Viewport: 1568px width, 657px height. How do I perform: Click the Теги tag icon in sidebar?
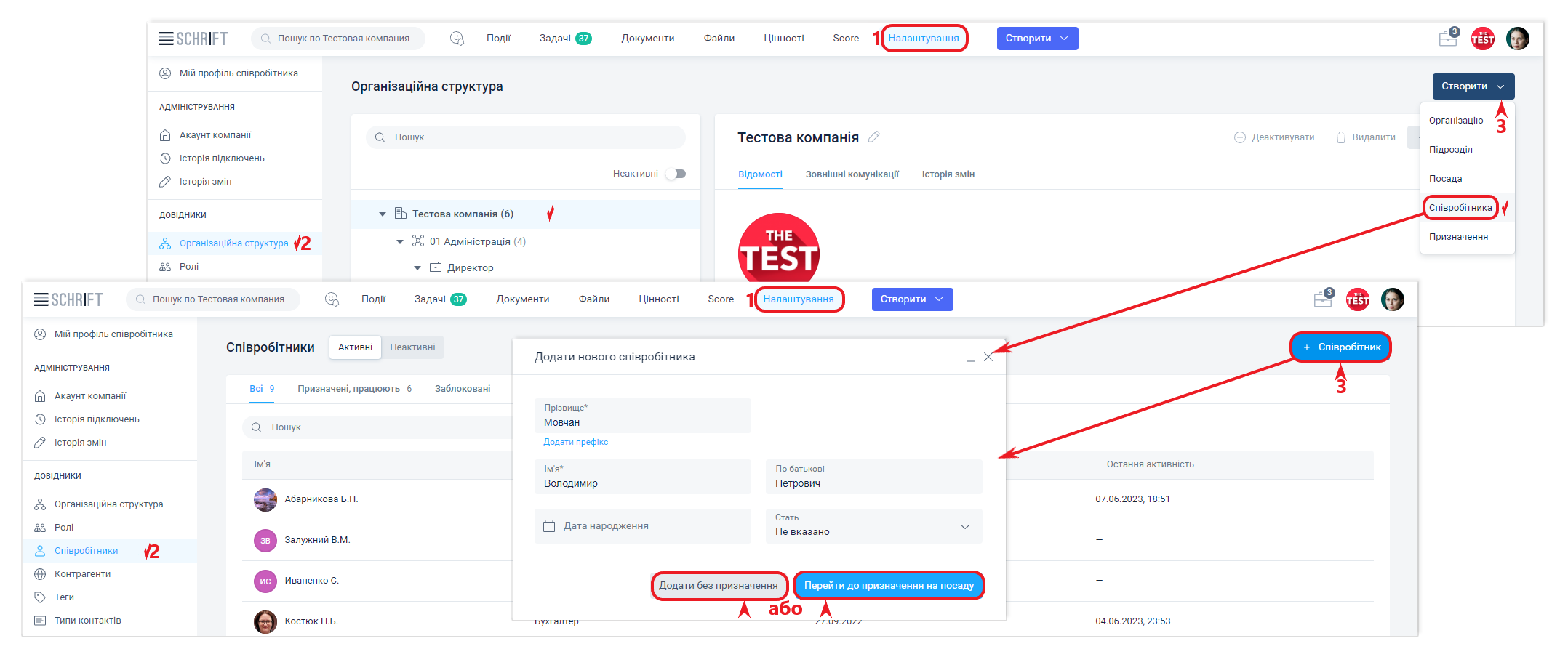[41, 597]
